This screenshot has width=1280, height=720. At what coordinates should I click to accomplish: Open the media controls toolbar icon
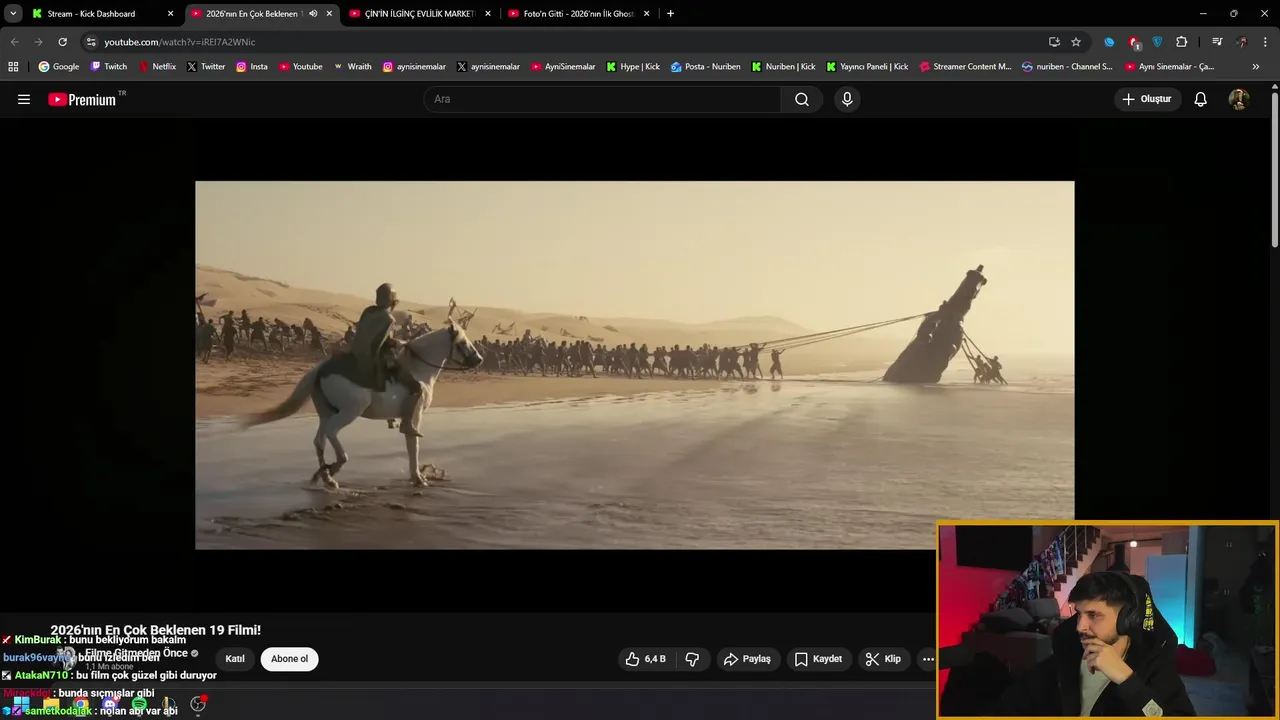1217,42
